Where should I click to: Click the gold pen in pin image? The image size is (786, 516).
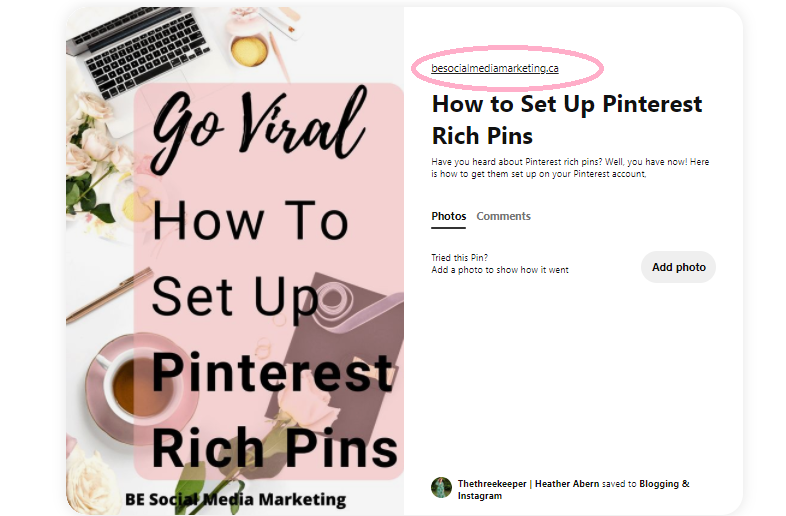[109, 295]
